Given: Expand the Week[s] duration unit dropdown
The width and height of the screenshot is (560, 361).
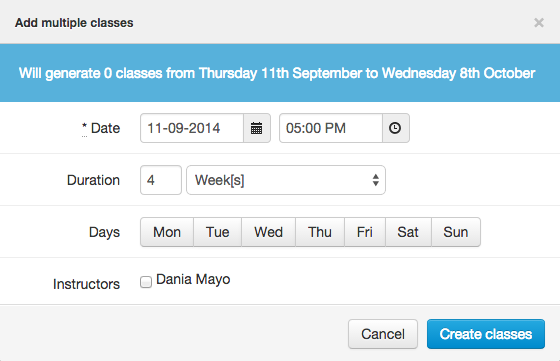Looking at the screenshot, I should 286,180.
